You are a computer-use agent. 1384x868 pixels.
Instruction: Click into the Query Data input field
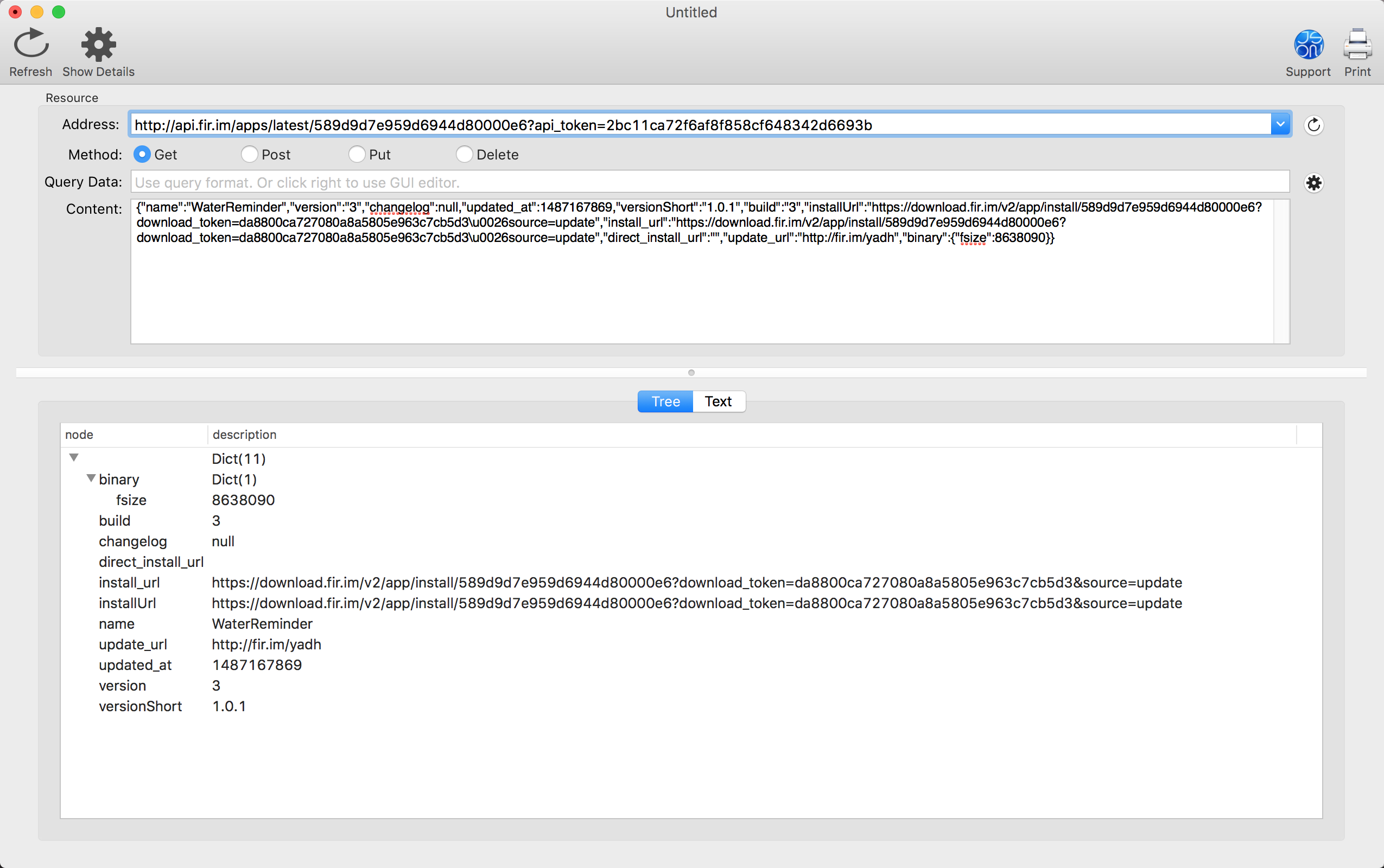(x=709, y=183)
